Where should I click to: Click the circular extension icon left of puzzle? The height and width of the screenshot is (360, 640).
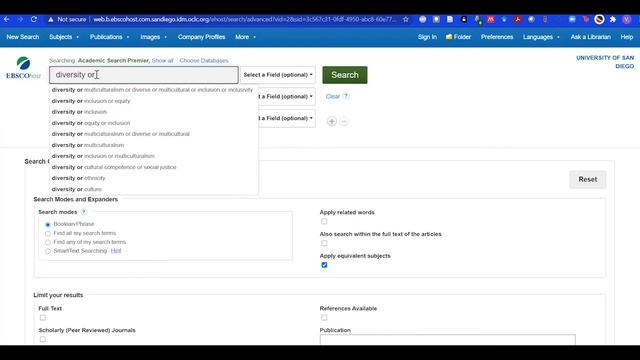coord(599,19)
